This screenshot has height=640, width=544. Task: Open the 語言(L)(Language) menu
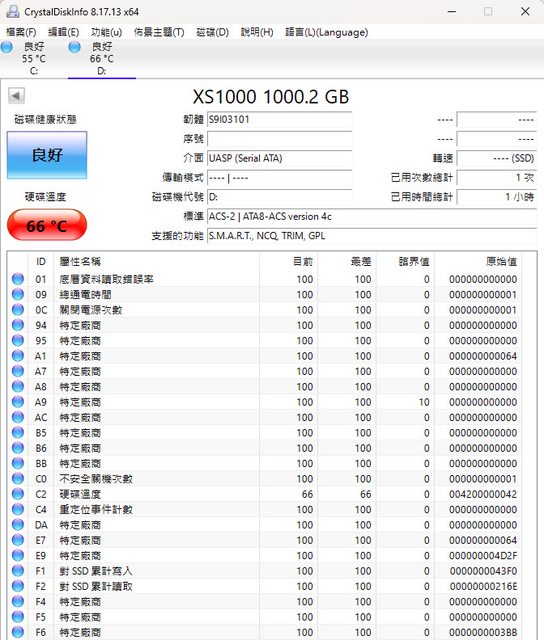[326, 32]
